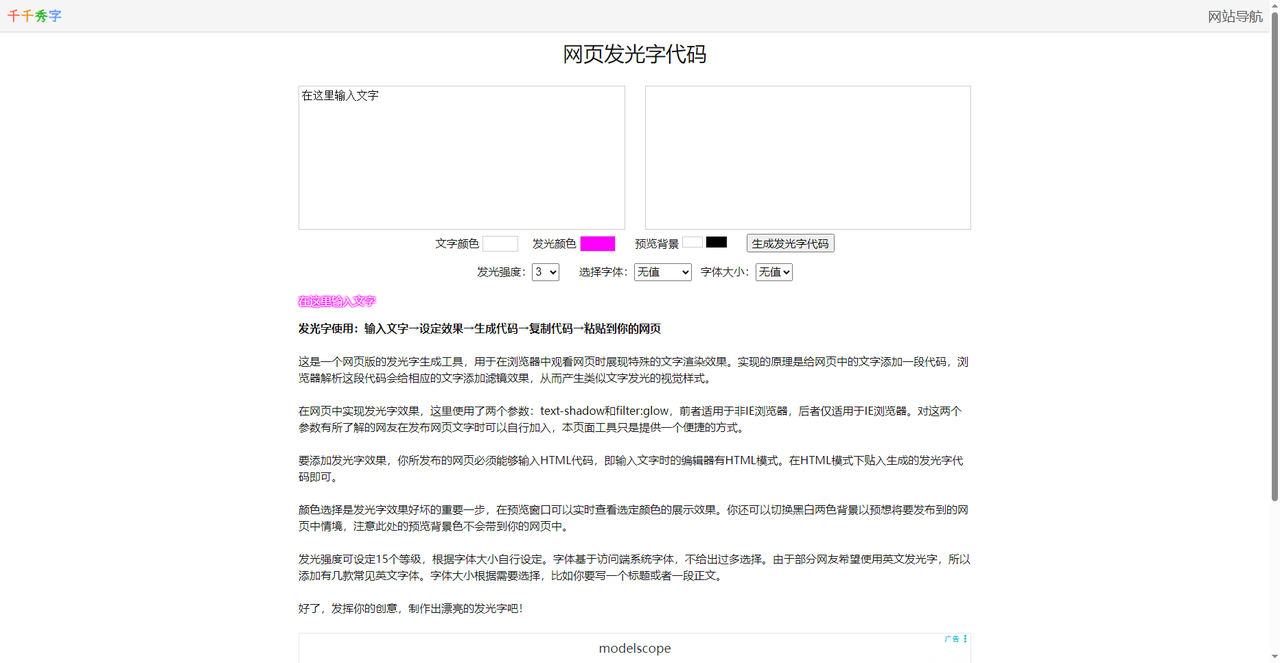Click the glowing preview text 在这里输入文字
This screenshot has height=663, width=1280.
click(337, 301)
